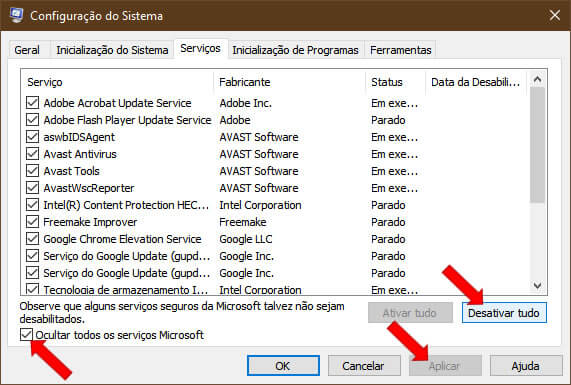Click "Adobe" manufacturer in Flash Player row
The height and width of the screenshot is (385, 571).
(x=235, y=120)
